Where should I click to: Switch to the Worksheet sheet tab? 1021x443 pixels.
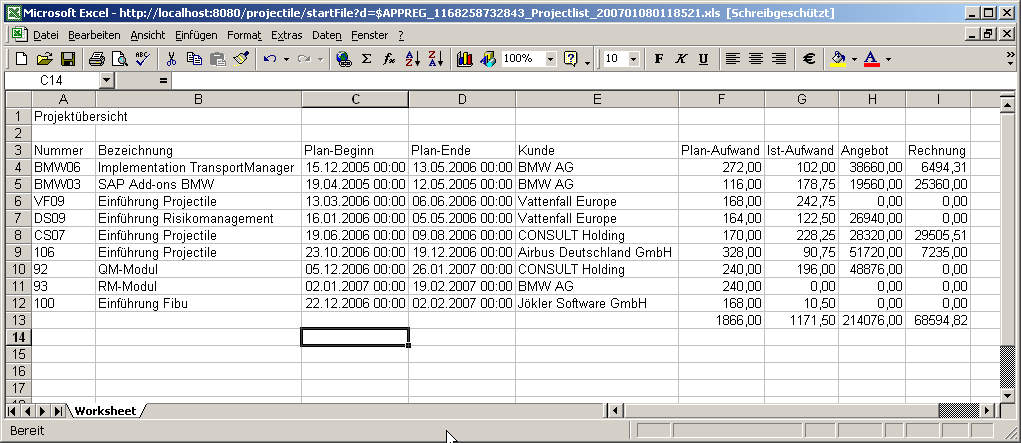105,411
